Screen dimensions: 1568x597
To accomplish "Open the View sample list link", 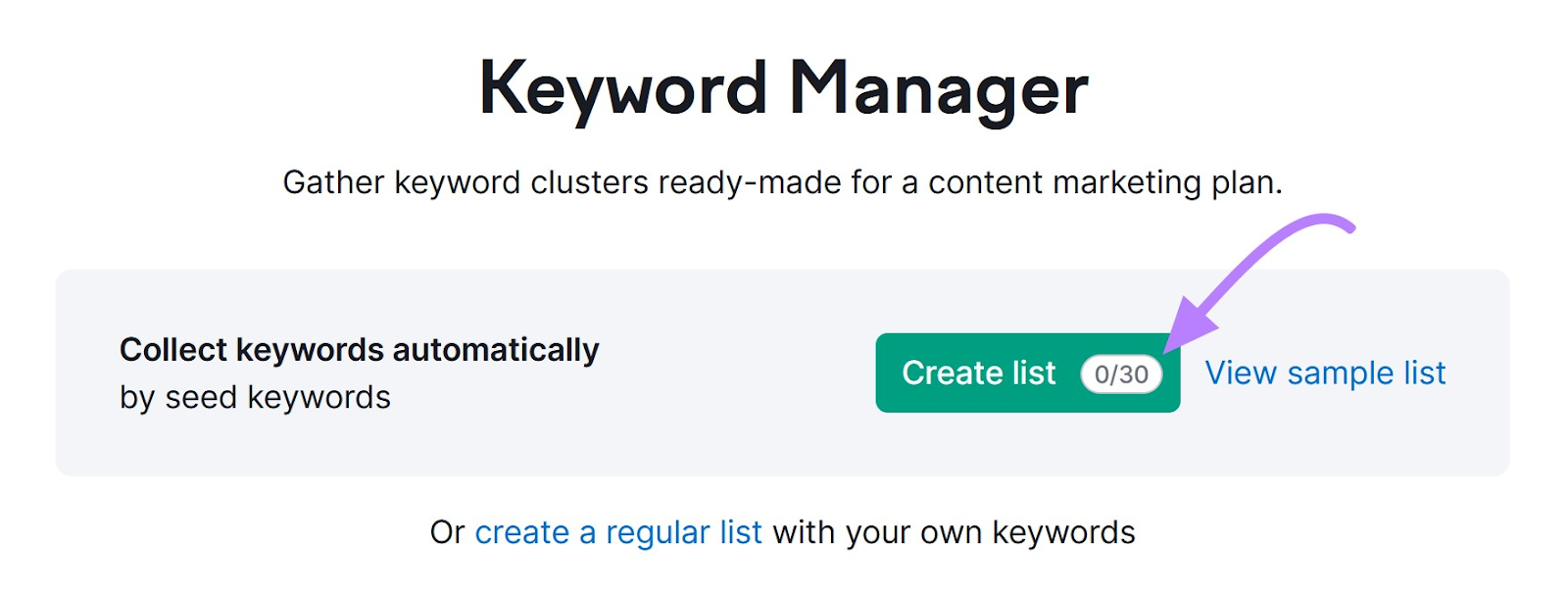I will pyautogui.click(x=1325, y=373).
